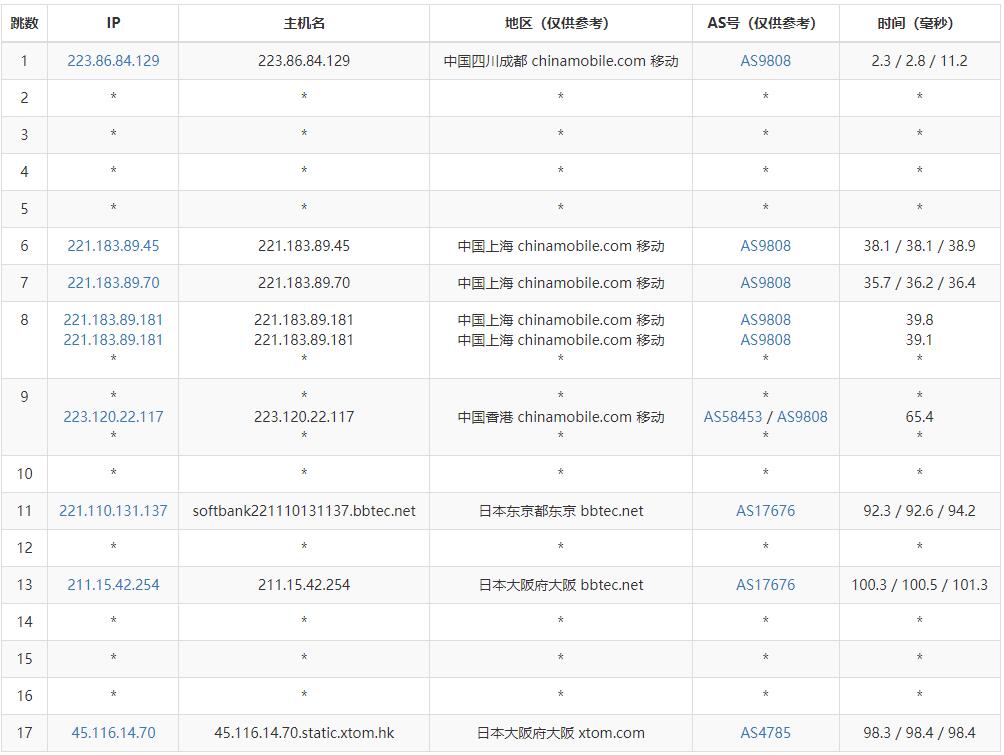Open the 223.120.22.117 Hong Kong IP link
Image resolution: width=1004 pixels, height=755 pixels.
tap(113, 417)
